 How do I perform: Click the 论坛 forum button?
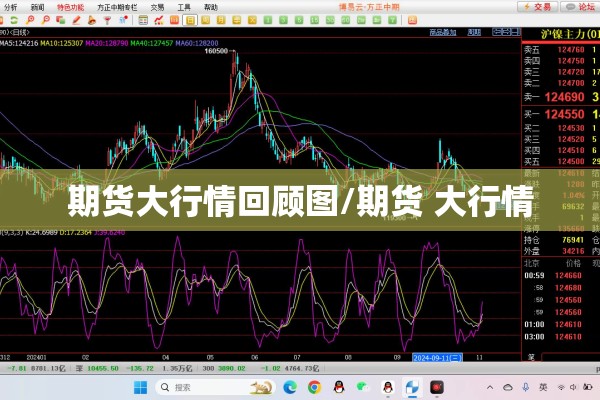click(580, 7)
